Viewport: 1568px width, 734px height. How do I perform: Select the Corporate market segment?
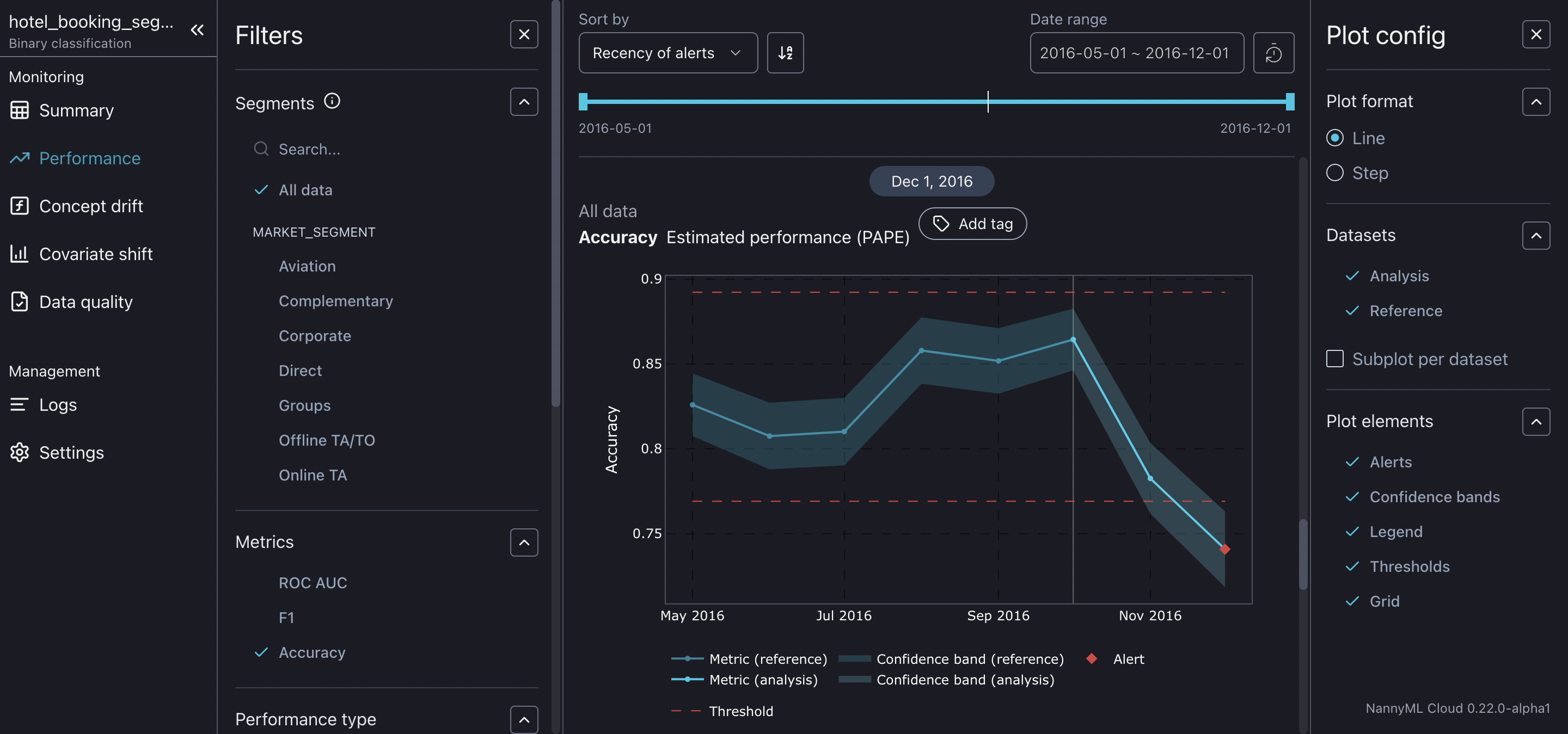pos(315,336)
